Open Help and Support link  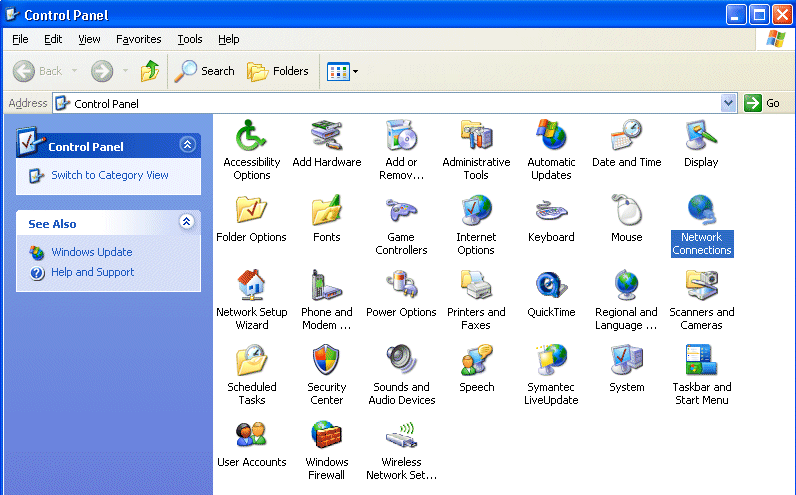click(92, 272)
